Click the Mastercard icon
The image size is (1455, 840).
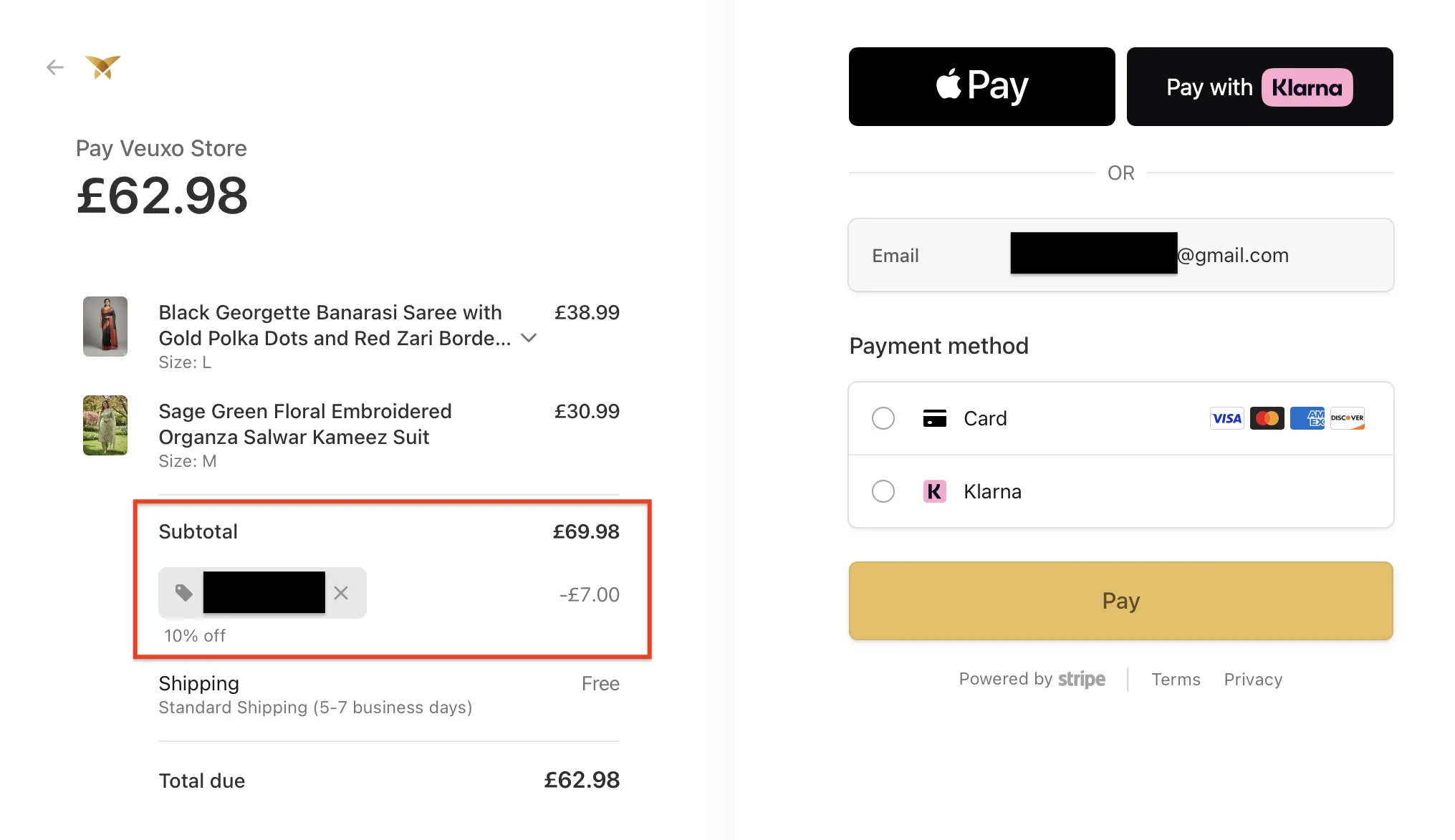click(1267, 418)
